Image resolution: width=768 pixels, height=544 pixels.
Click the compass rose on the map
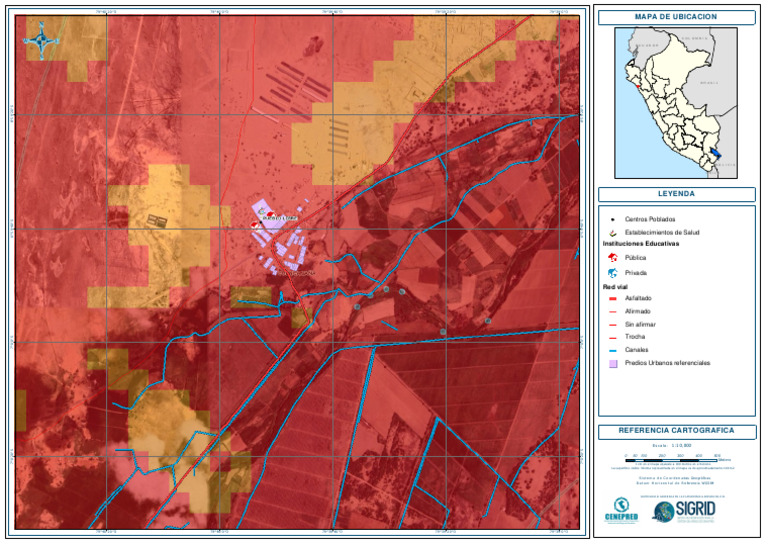point(42,41)
